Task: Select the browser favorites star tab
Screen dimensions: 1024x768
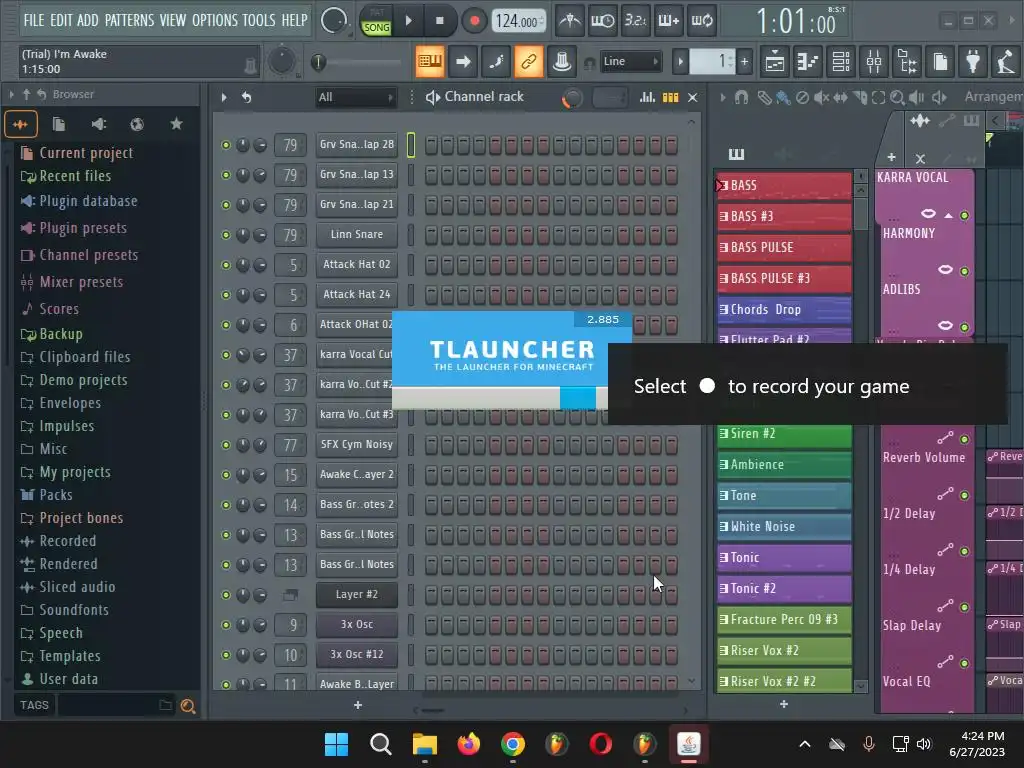Action: pyautogui.click(x=176, y=124)
